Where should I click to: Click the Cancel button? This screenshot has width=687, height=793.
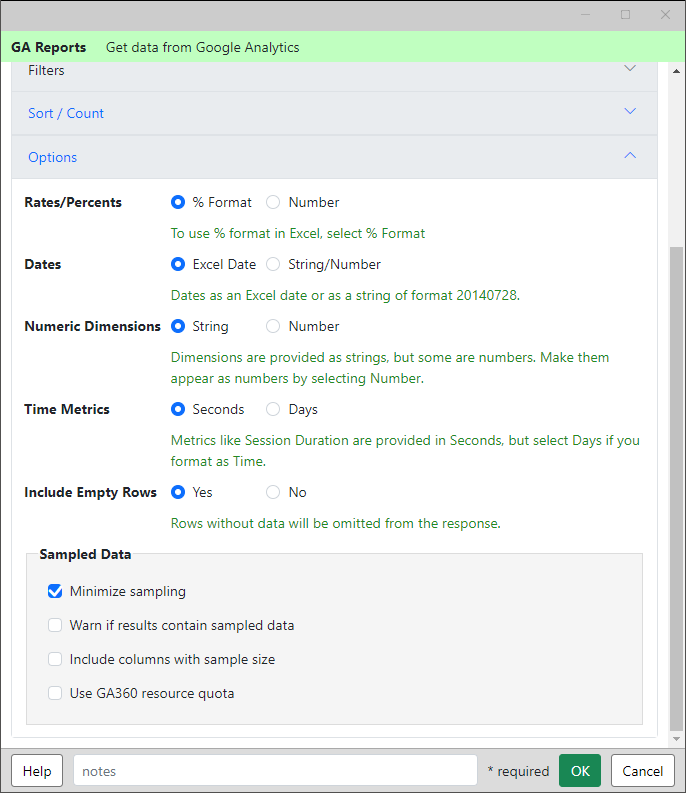click(x=642, y=771)
